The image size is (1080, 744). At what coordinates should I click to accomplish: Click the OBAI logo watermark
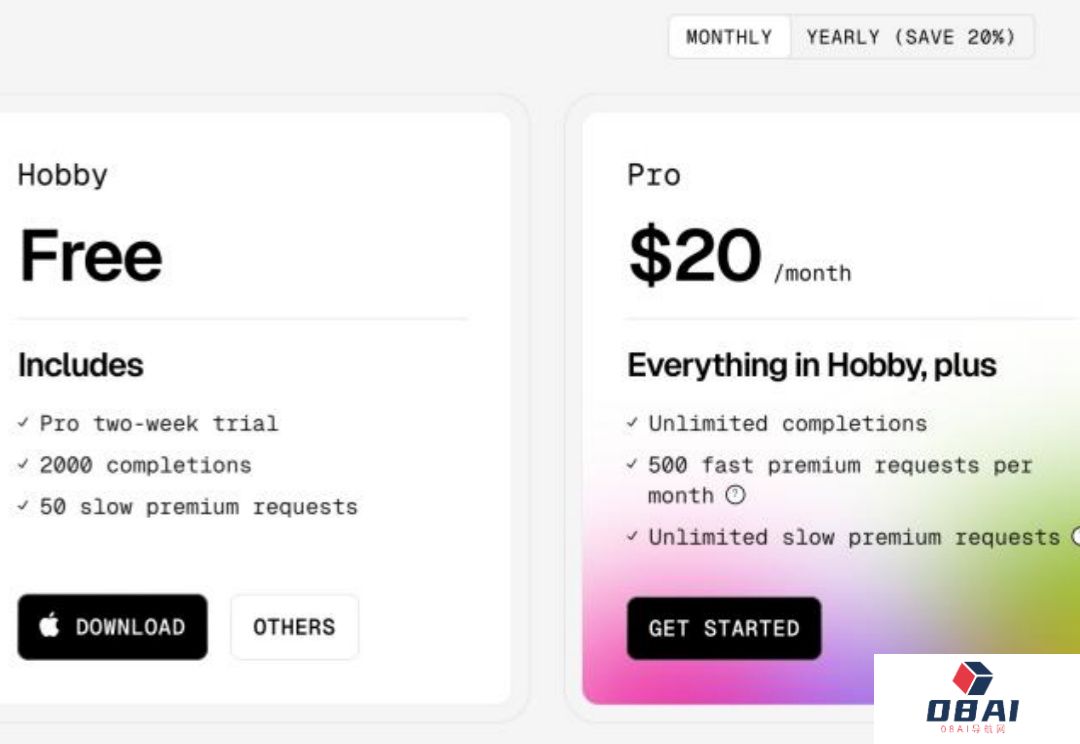click(973, 697)
